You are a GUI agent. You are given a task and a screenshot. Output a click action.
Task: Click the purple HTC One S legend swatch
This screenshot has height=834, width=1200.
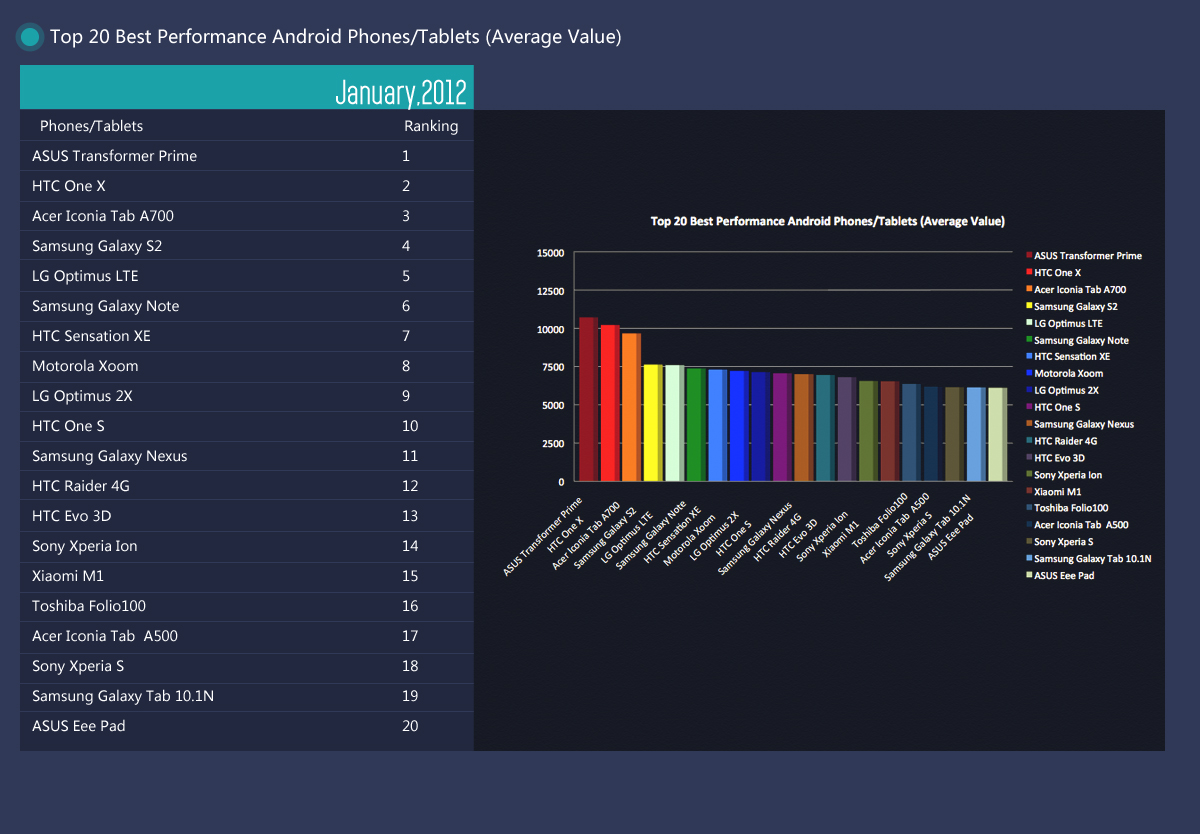click(x=1029, y=407)
